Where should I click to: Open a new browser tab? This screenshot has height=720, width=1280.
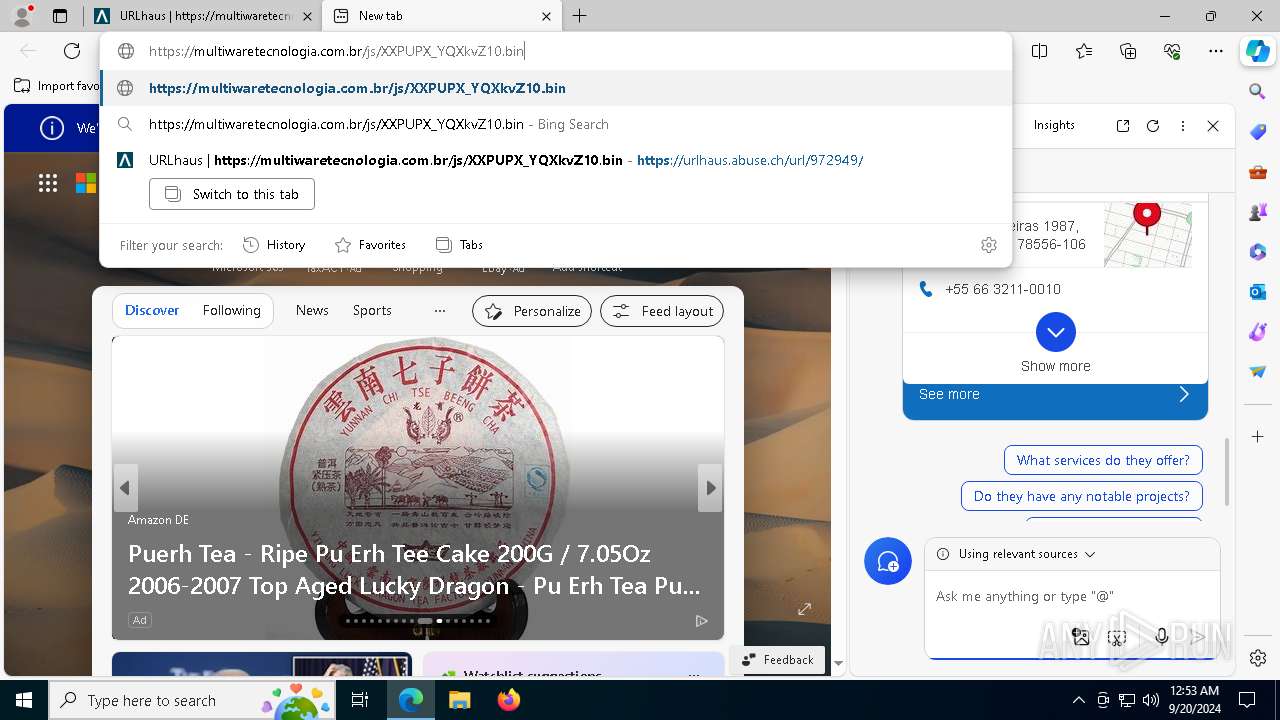[x=580, y=16]
